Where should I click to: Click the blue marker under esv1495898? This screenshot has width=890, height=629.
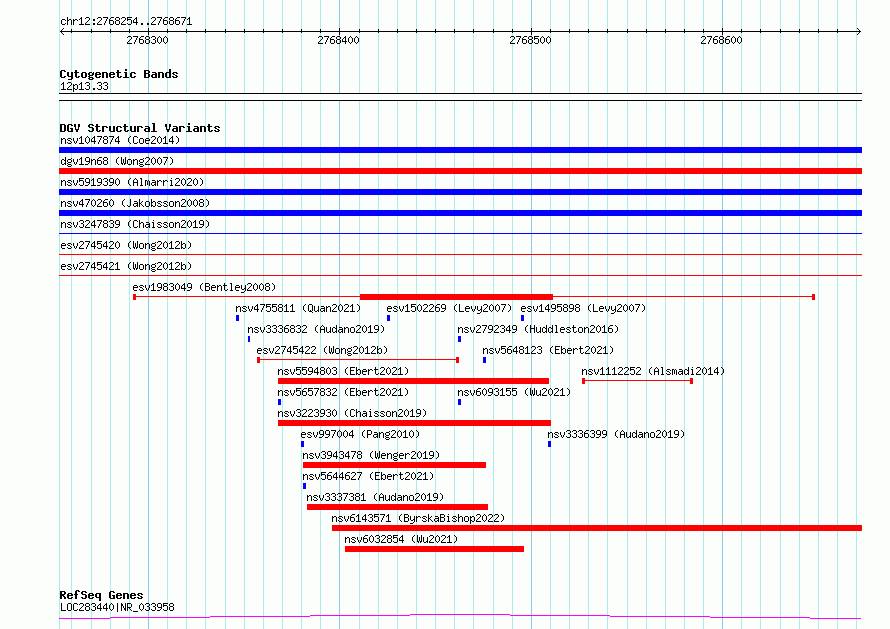(x=522, y=318)
